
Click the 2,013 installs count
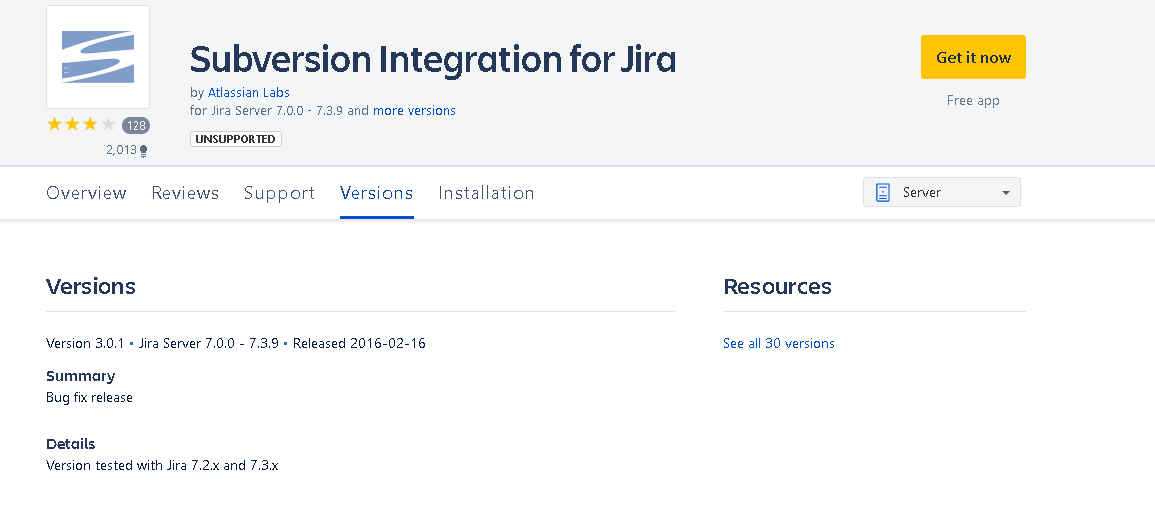click(x=122, y=150)
